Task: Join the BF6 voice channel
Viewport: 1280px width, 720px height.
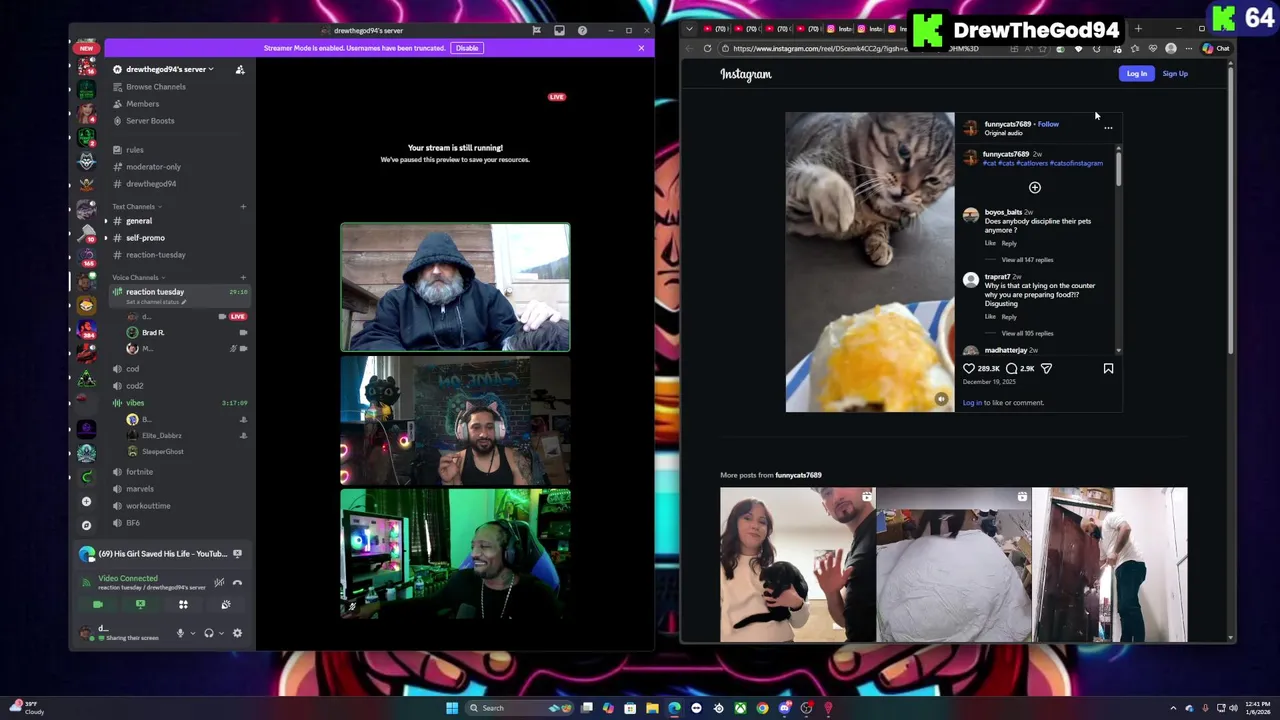Action: coord(133,523)
